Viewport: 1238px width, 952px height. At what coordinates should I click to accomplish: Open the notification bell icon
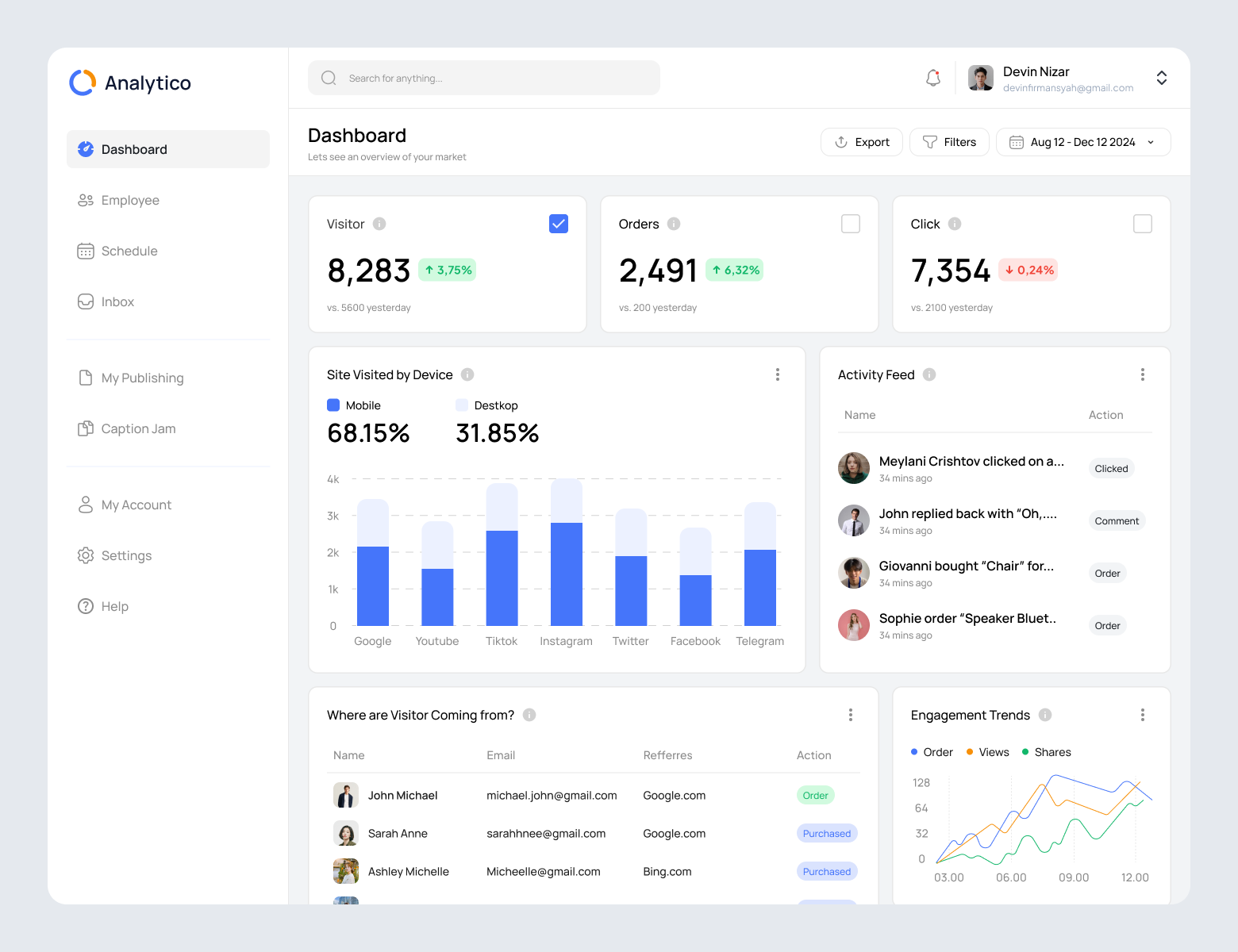pos(932,78)
